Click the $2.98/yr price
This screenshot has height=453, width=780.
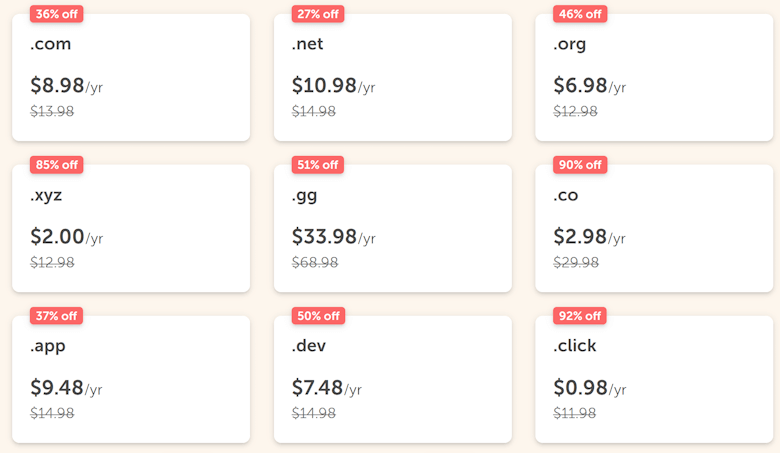click(x=589, y=237)
